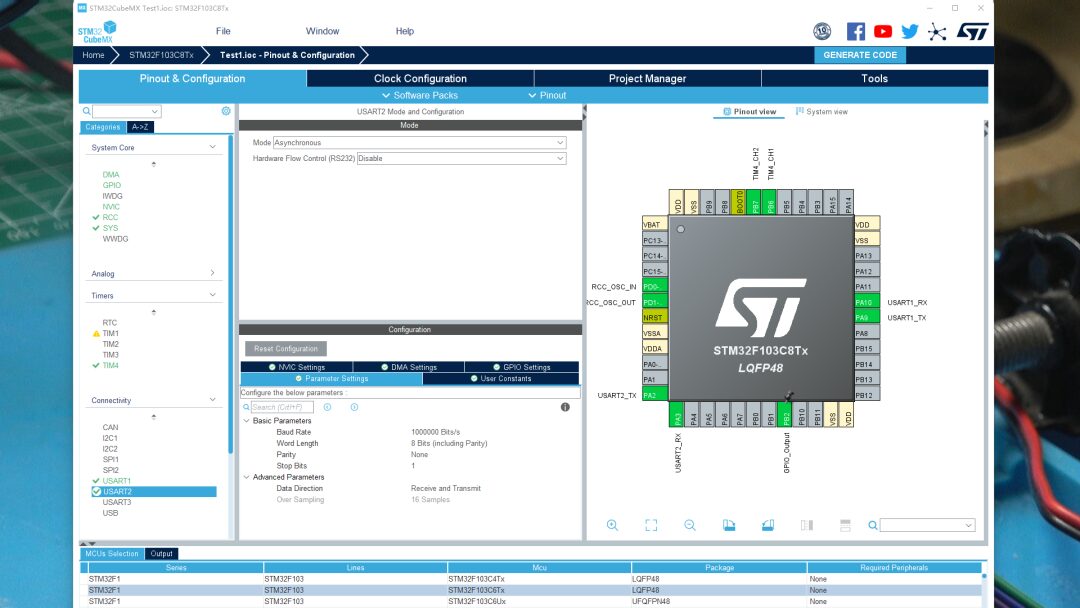Go to previous parameter search result
Viewport: 1080px width, 608px height.
point(327,407)
